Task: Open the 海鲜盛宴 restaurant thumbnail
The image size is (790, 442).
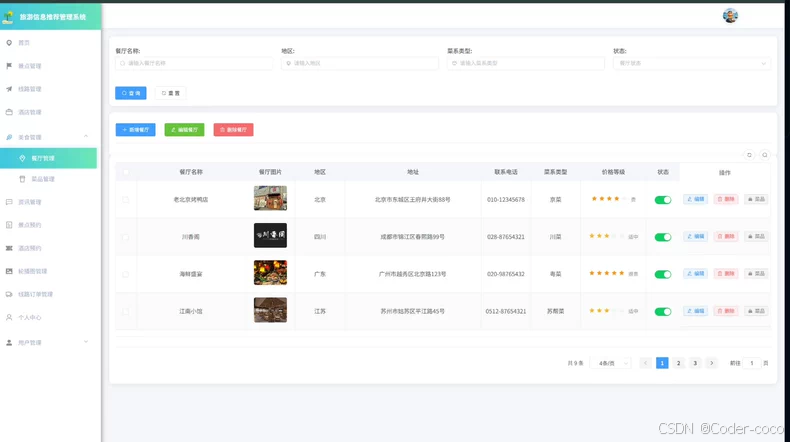Action: [x=270, y=273]
